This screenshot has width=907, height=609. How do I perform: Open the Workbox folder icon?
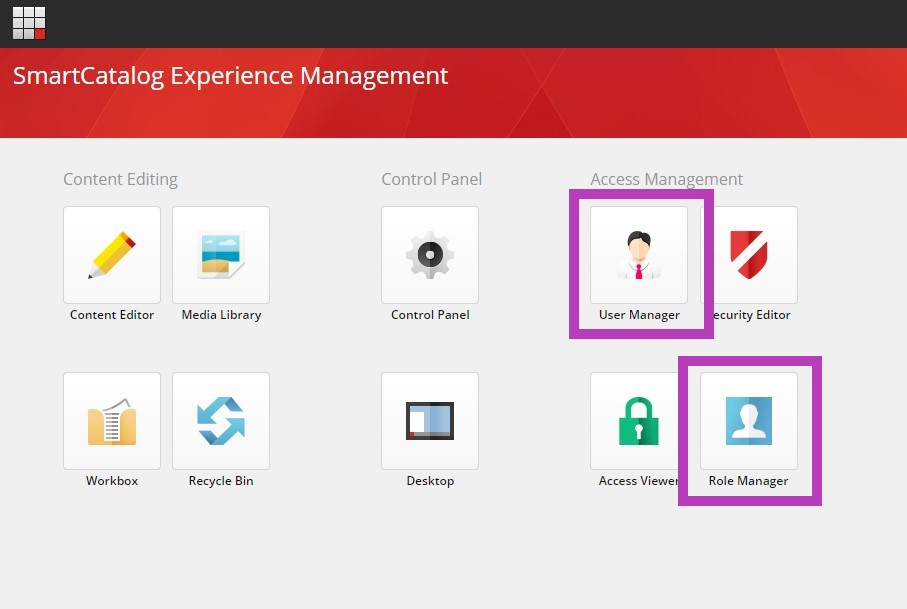(x=112, y=421)
